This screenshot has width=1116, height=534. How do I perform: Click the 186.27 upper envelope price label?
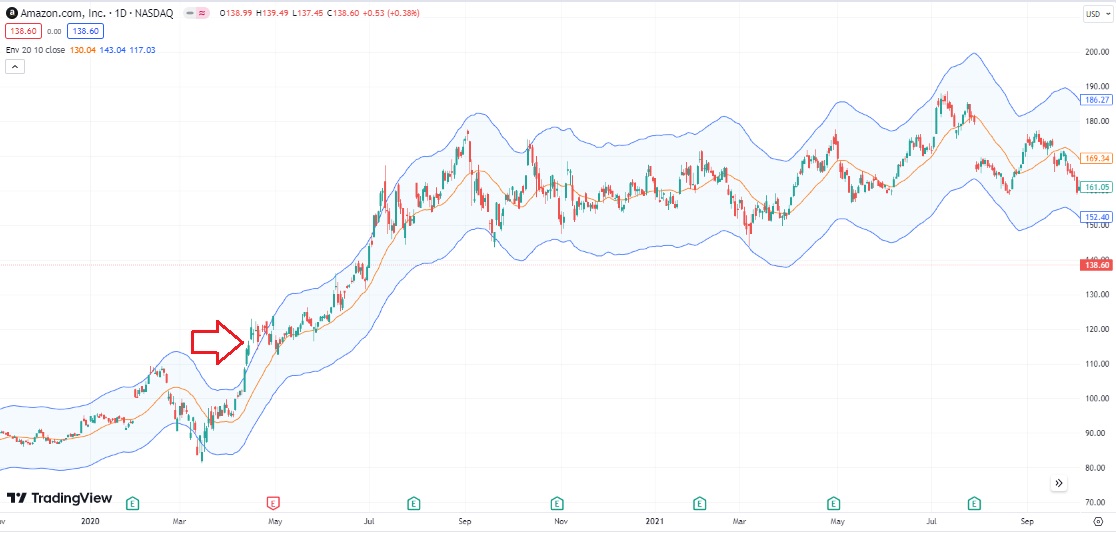pyautogui.click(x=1095, y=100)
